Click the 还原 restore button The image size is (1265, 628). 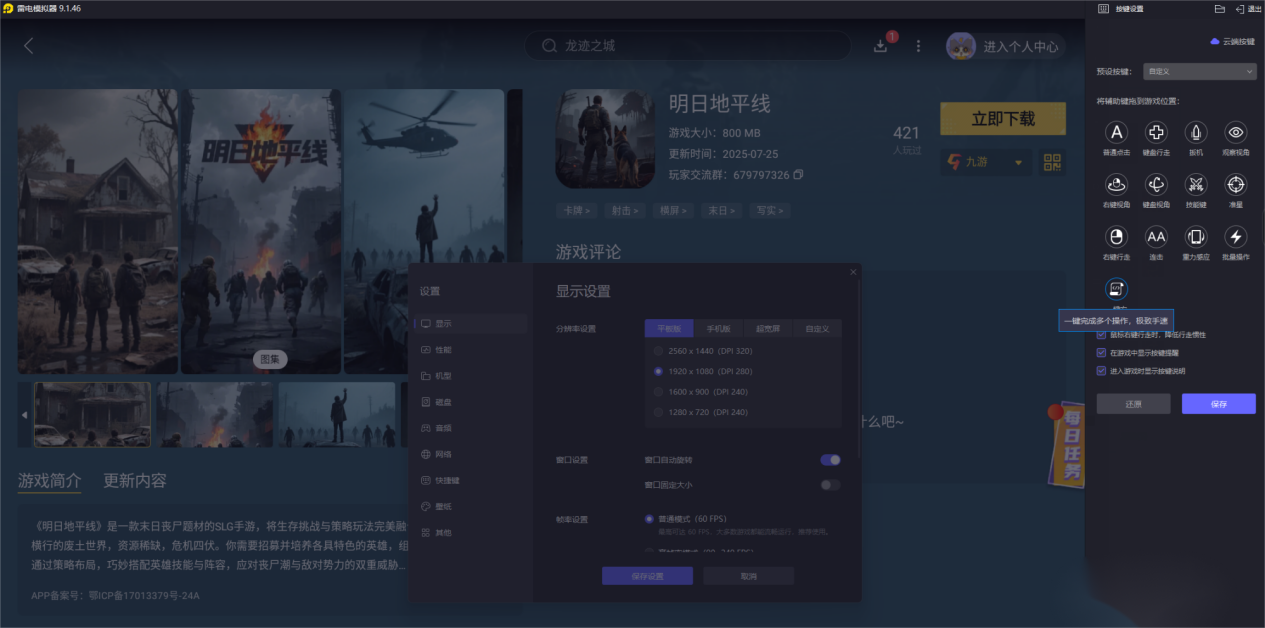[x=1133, y=404]
